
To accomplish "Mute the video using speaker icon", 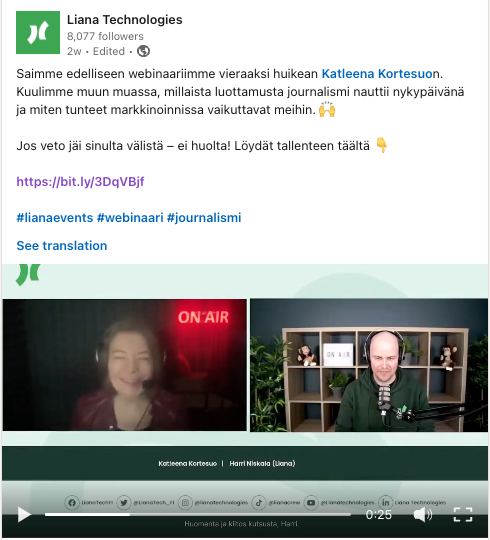I will [423, 515].
